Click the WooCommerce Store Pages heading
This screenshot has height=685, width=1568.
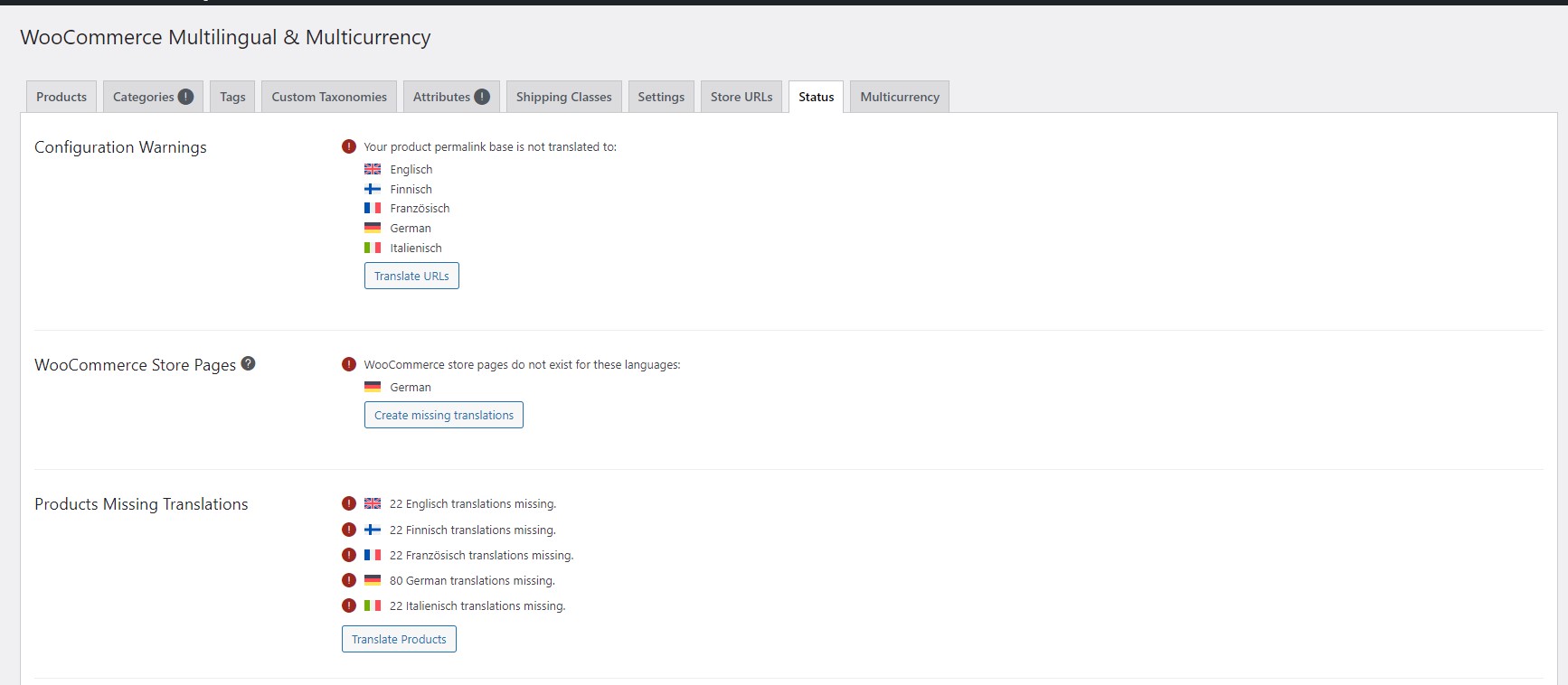click(x=135, y=365)
